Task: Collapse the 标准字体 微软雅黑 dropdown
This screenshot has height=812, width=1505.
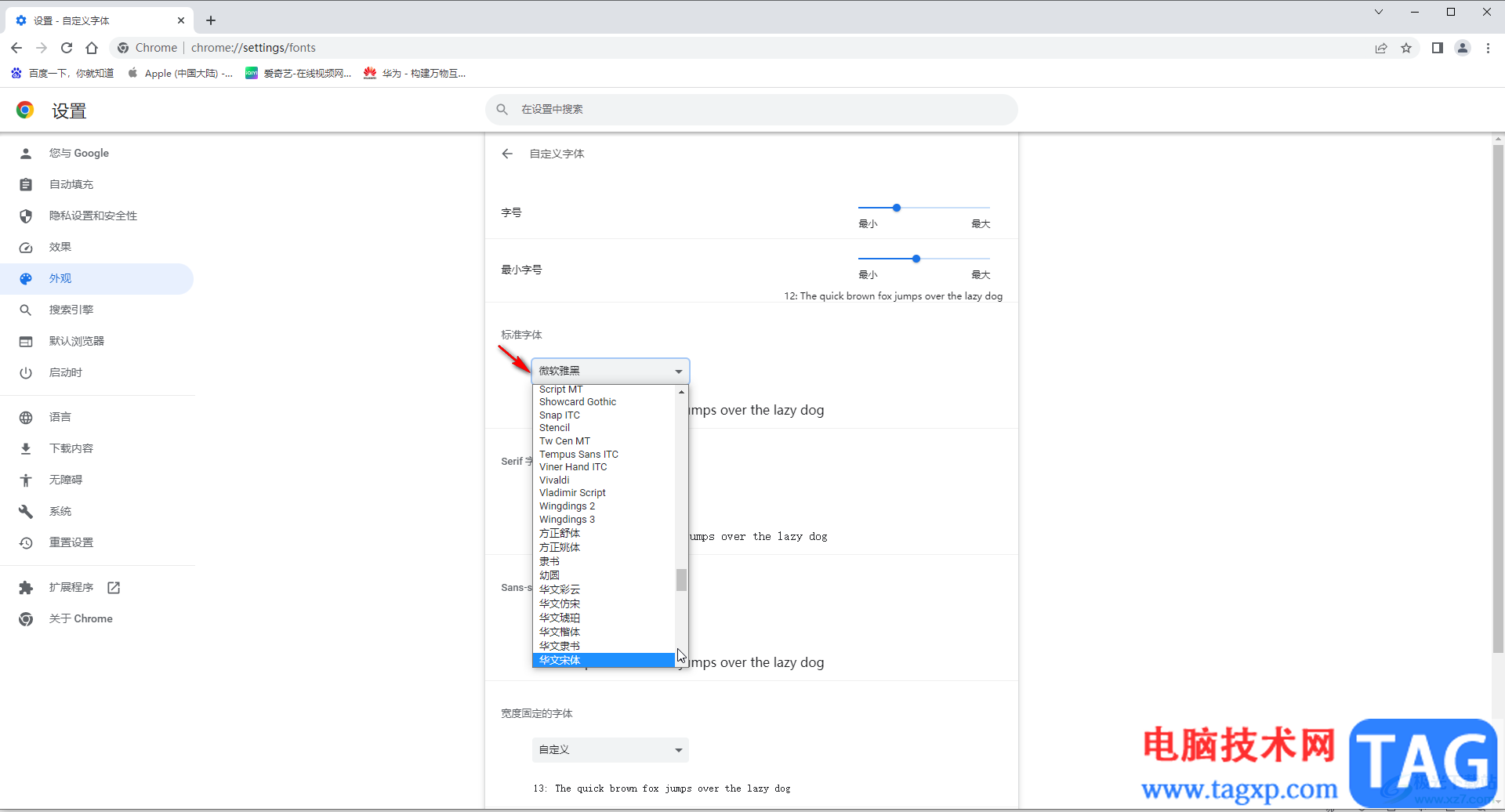Action: [x=611, y=371]
